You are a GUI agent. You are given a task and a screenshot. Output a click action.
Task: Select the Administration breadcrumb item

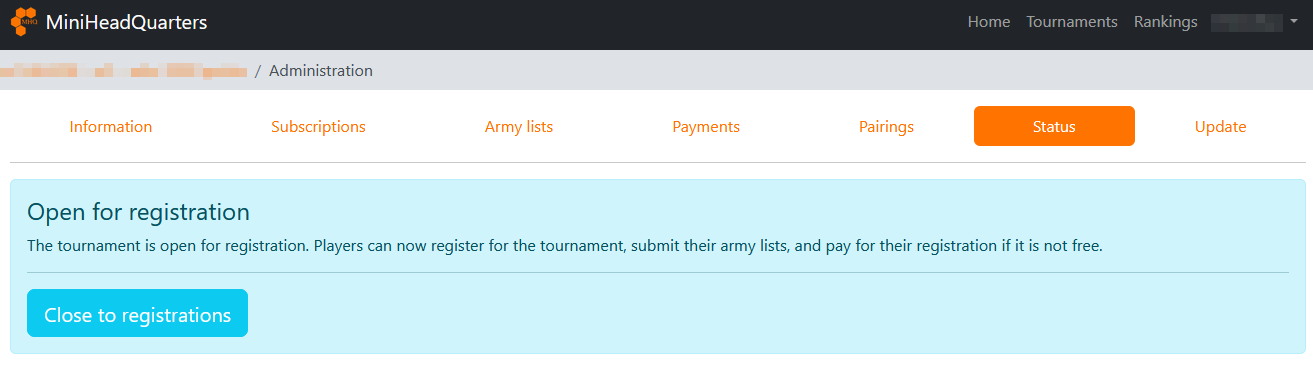click(321, 71)
